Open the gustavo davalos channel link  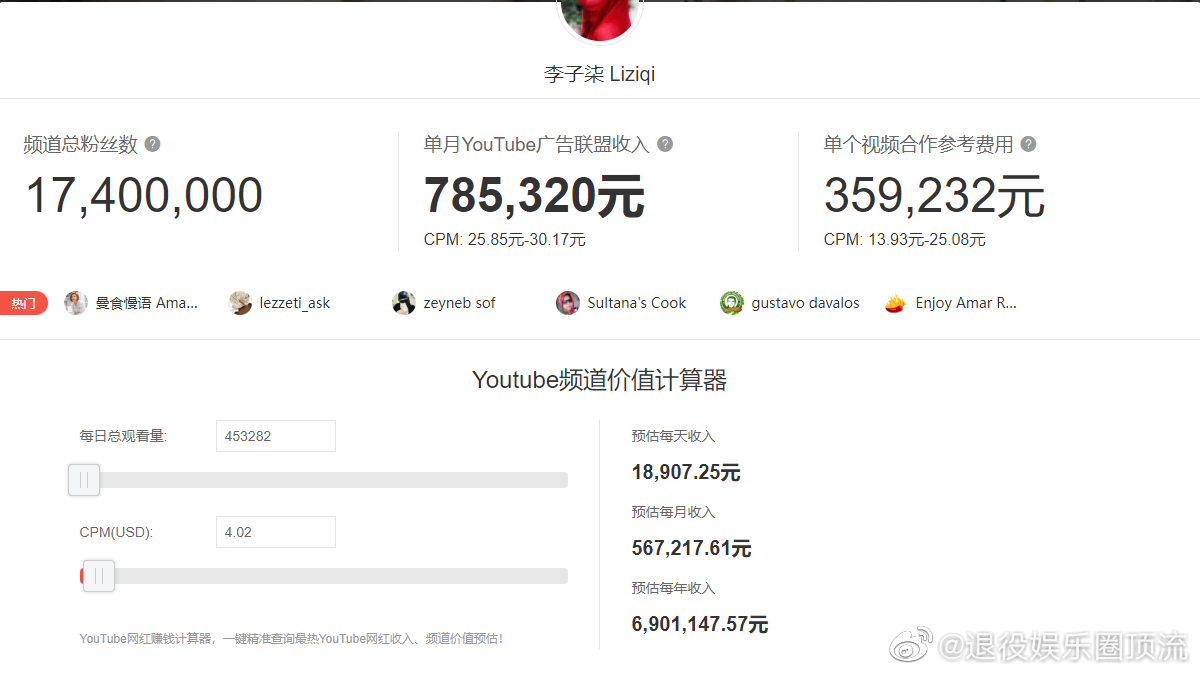[806, 303]
